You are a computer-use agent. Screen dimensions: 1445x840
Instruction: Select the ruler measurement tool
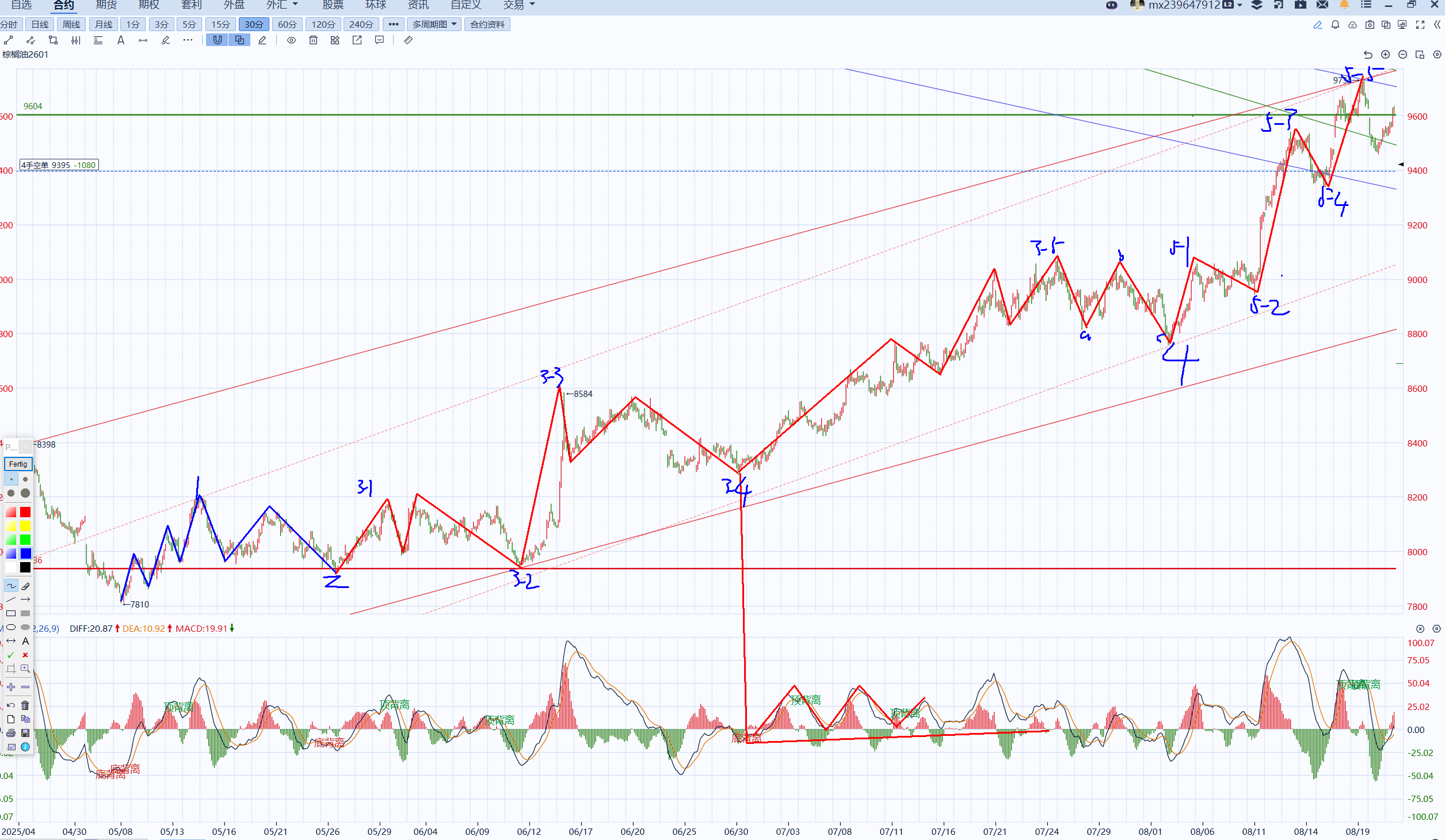pos(408,40)
